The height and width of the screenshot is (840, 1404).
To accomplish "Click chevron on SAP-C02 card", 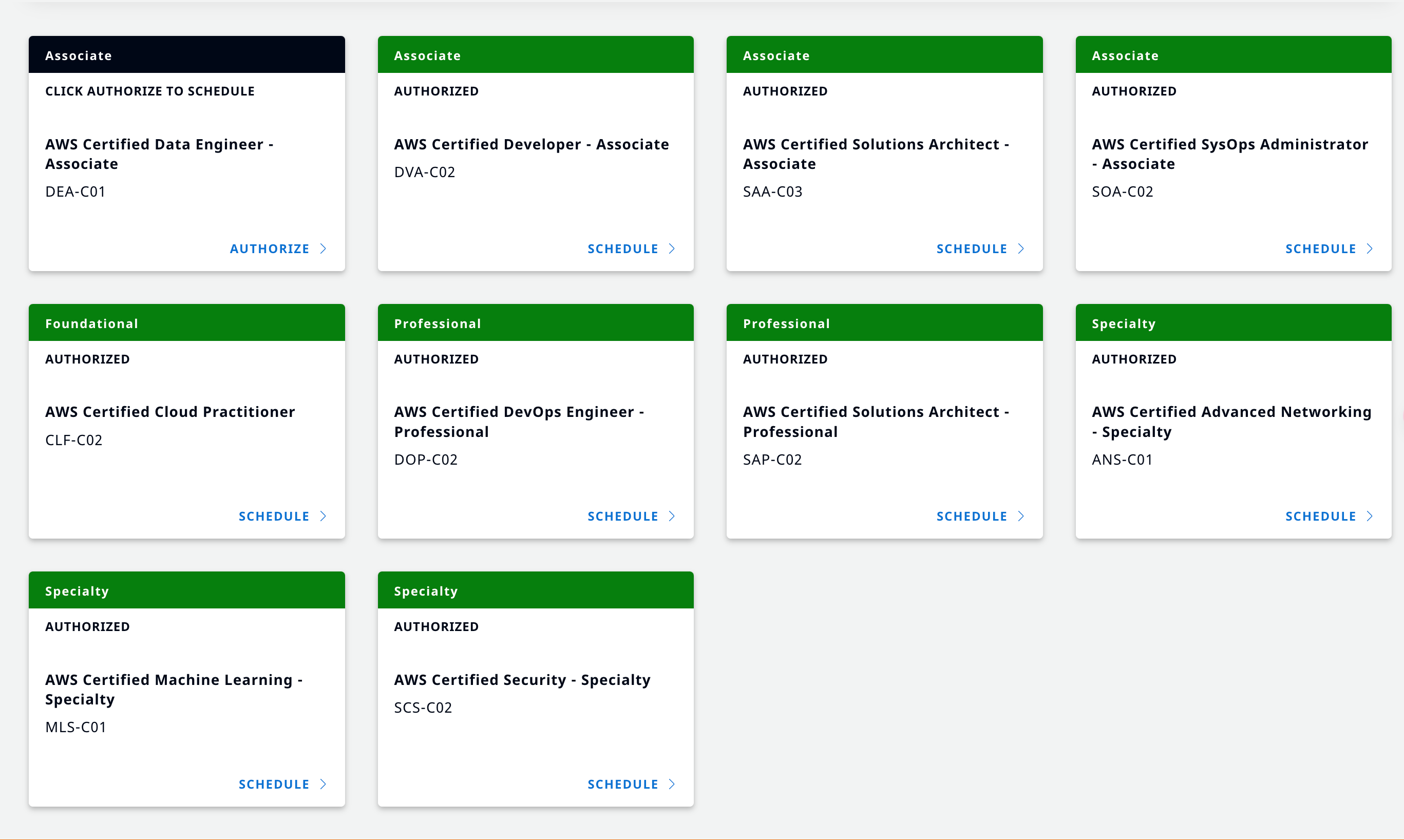I will [1021, 516].
